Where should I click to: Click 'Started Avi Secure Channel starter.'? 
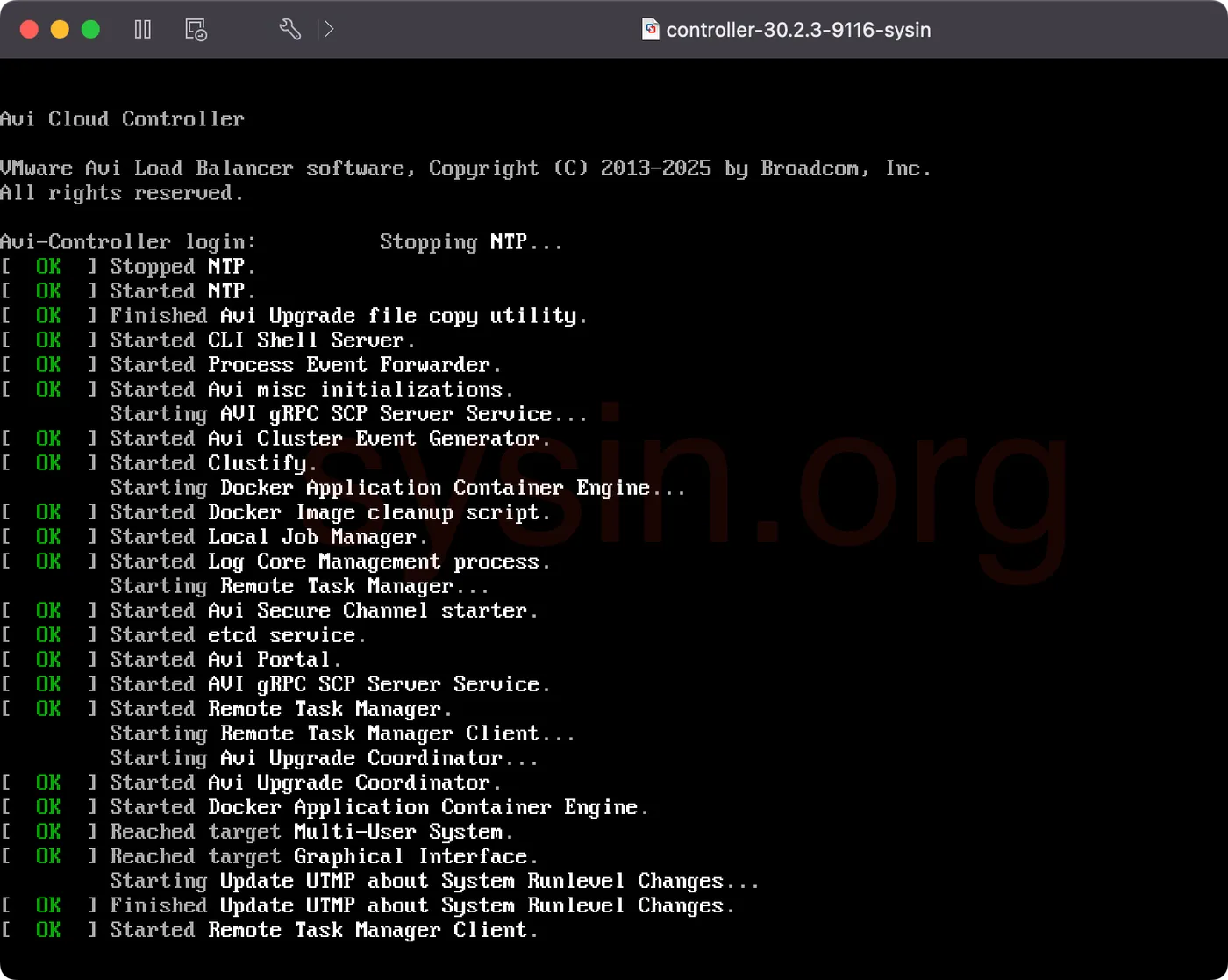[x=324, y=611]
